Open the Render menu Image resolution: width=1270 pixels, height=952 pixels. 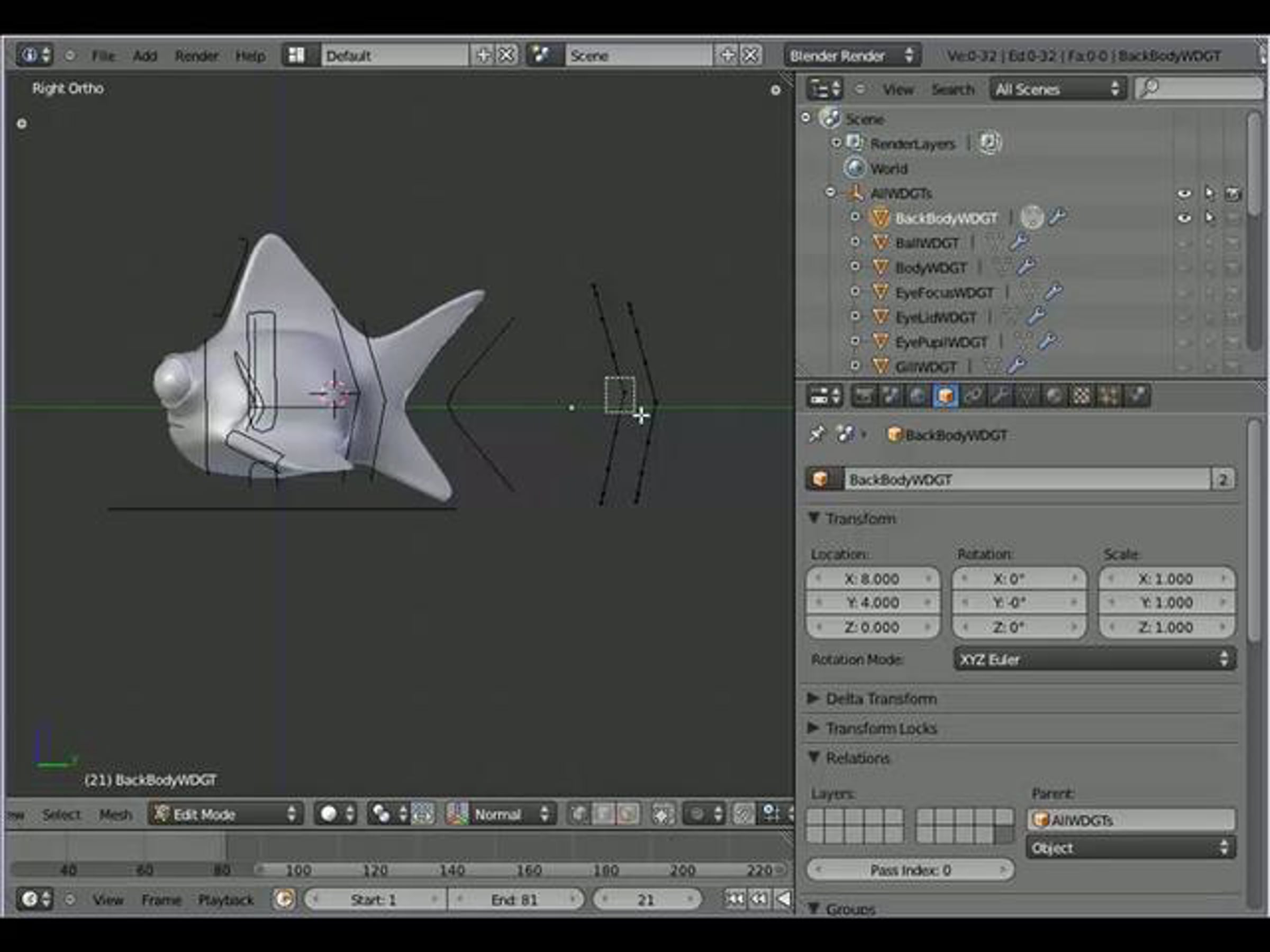point(196,56)
